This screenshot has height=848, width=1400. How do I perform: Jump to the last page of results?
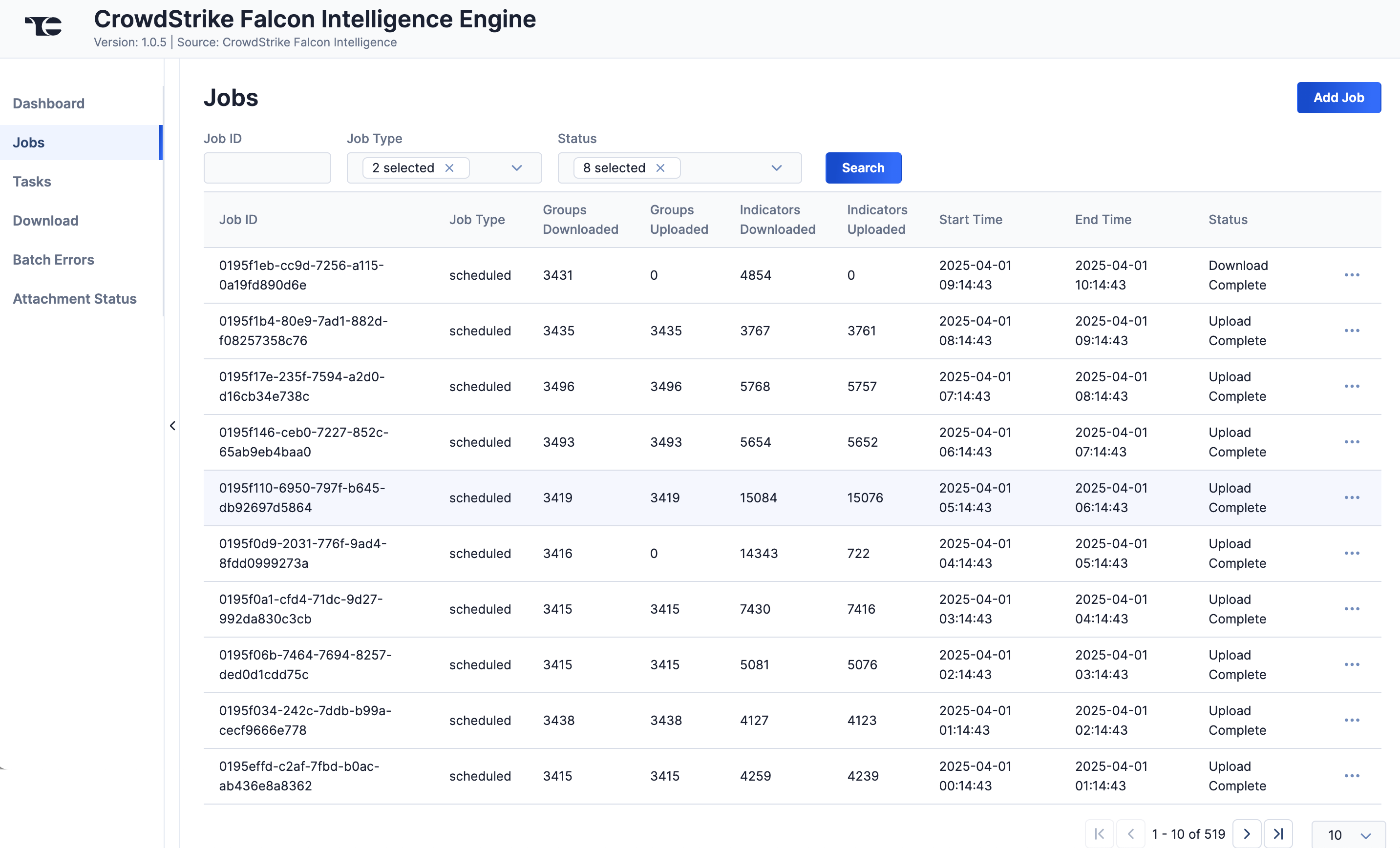click(x=1279, y=833)
